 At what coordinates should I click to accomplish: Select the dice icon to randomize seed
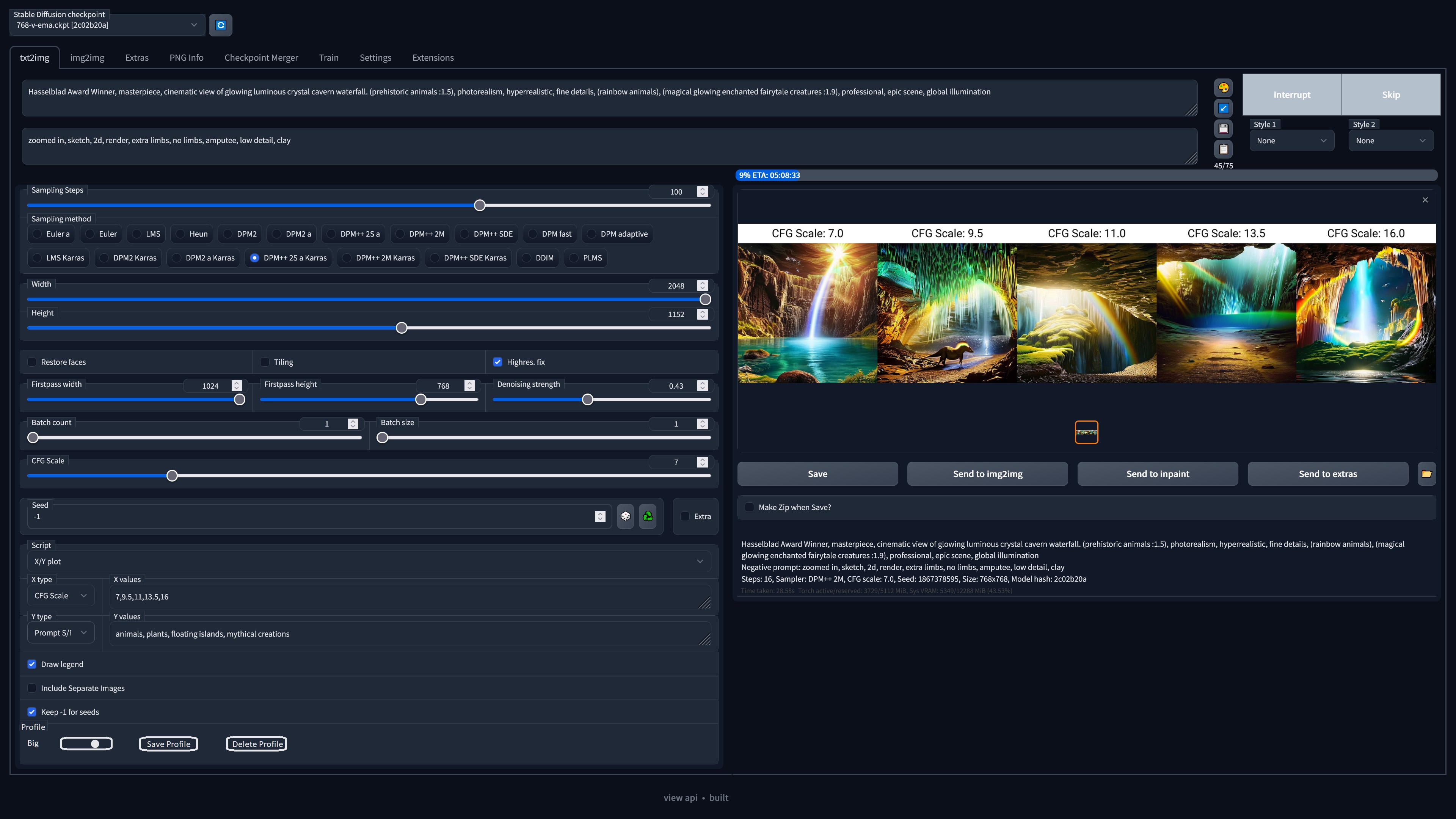click(625, 516)
